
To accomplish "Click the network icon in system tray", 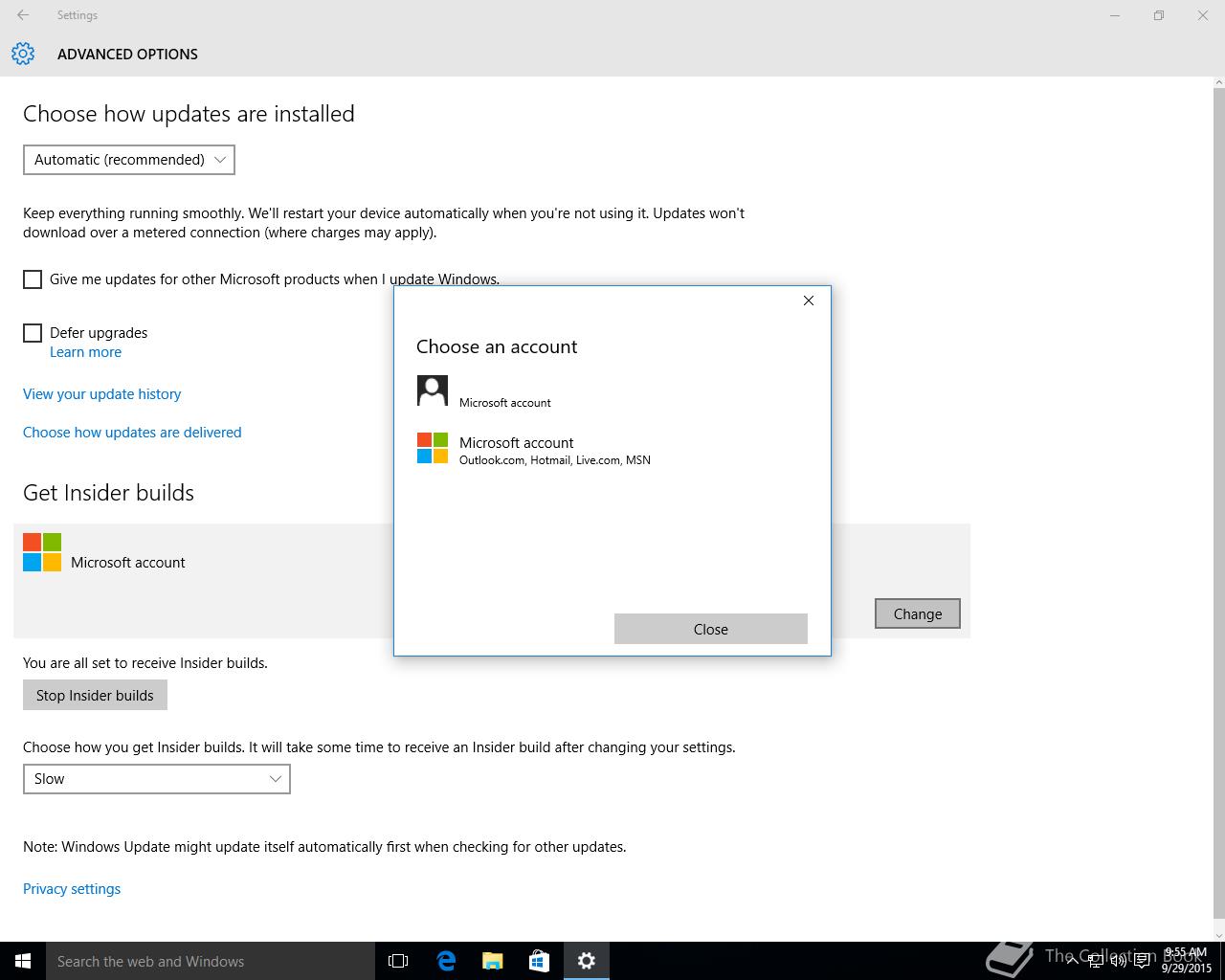I will pos(1096,961).
